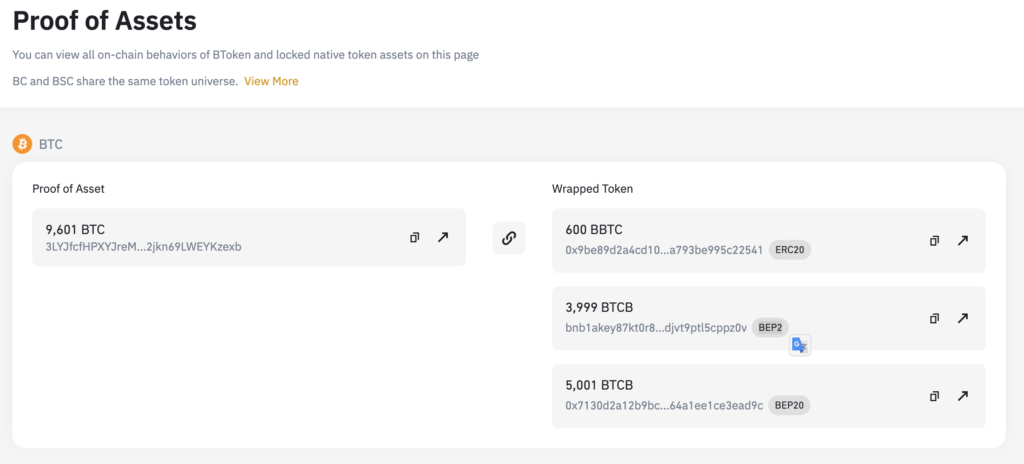Open the 5,001 BTCB address externally
Viewport: 1024px width, 464px height.
963,396
